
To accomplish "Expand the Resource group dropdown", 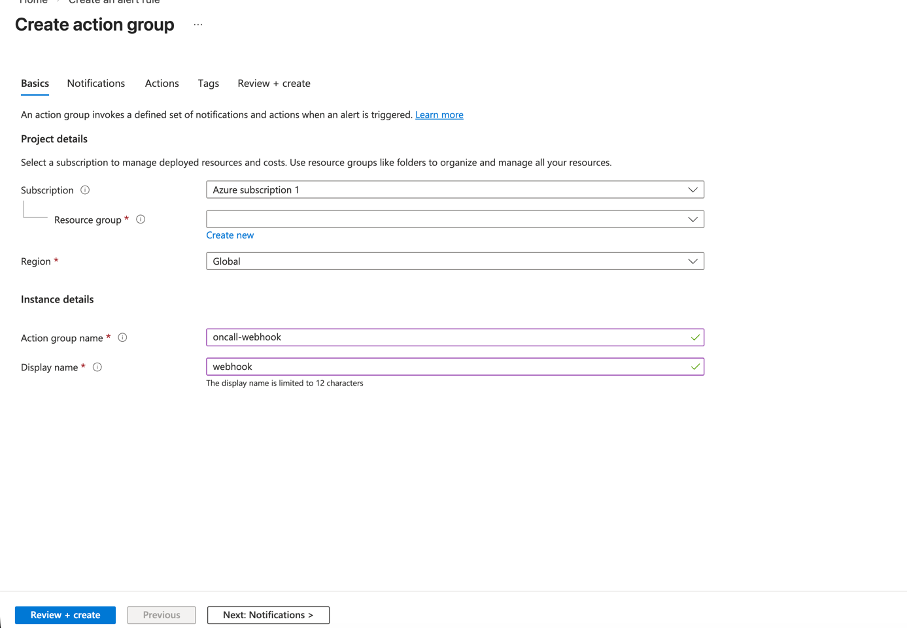I will point(454,219).
